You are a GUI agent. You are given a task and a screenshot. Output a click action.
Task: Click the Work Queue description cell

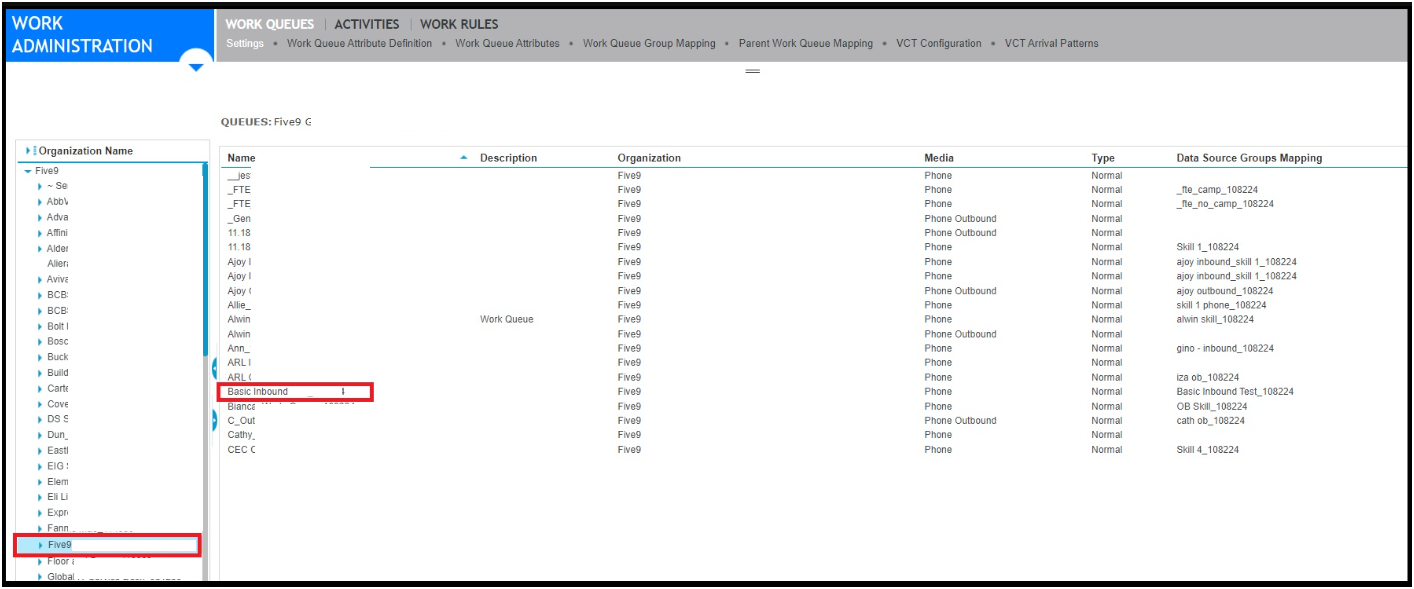point(506,320)
